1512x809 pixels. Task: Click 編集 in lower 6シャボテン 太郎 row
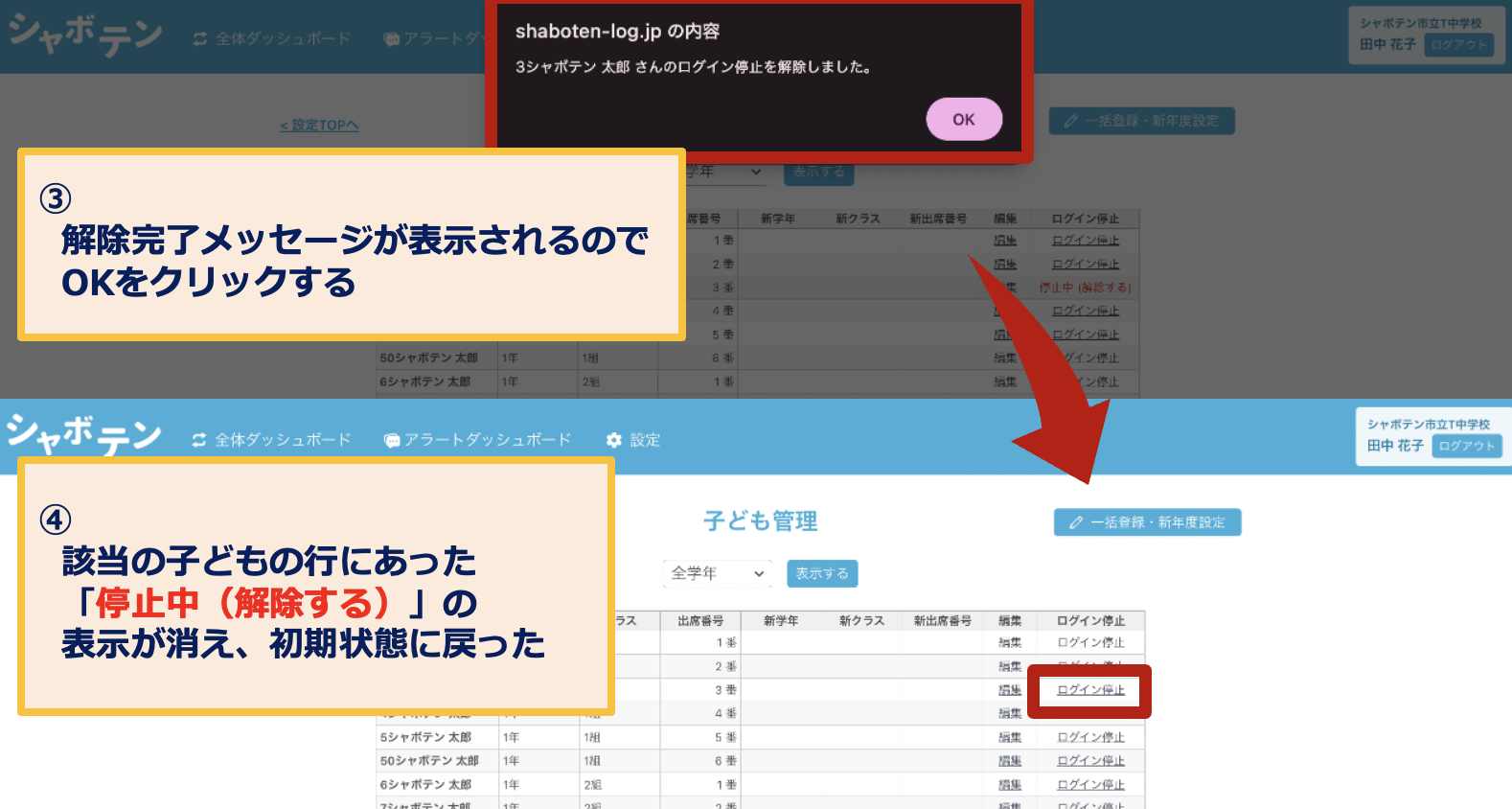[1010, 784]
